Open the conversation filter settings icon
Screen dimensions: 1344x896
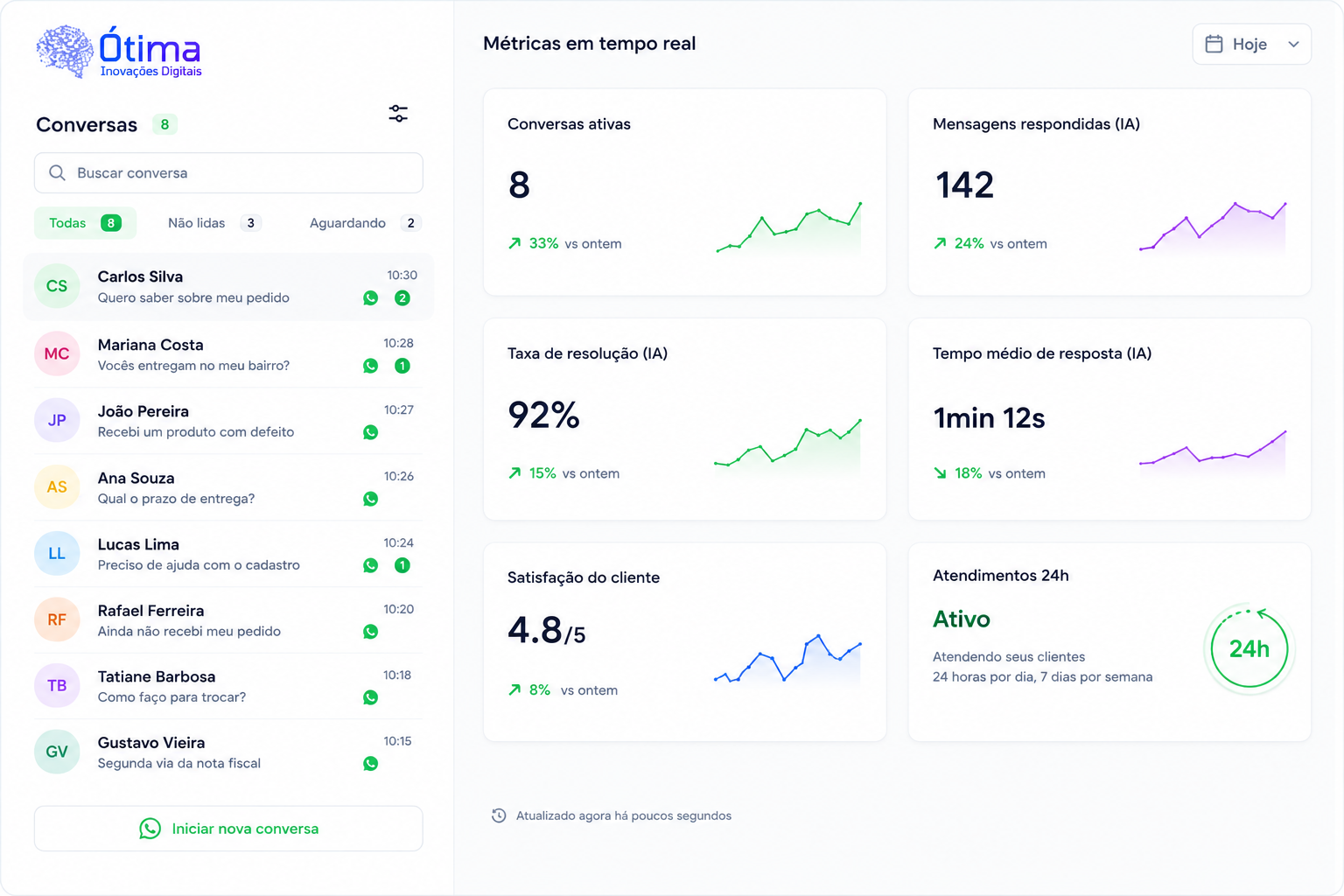(x=398, y=114)
